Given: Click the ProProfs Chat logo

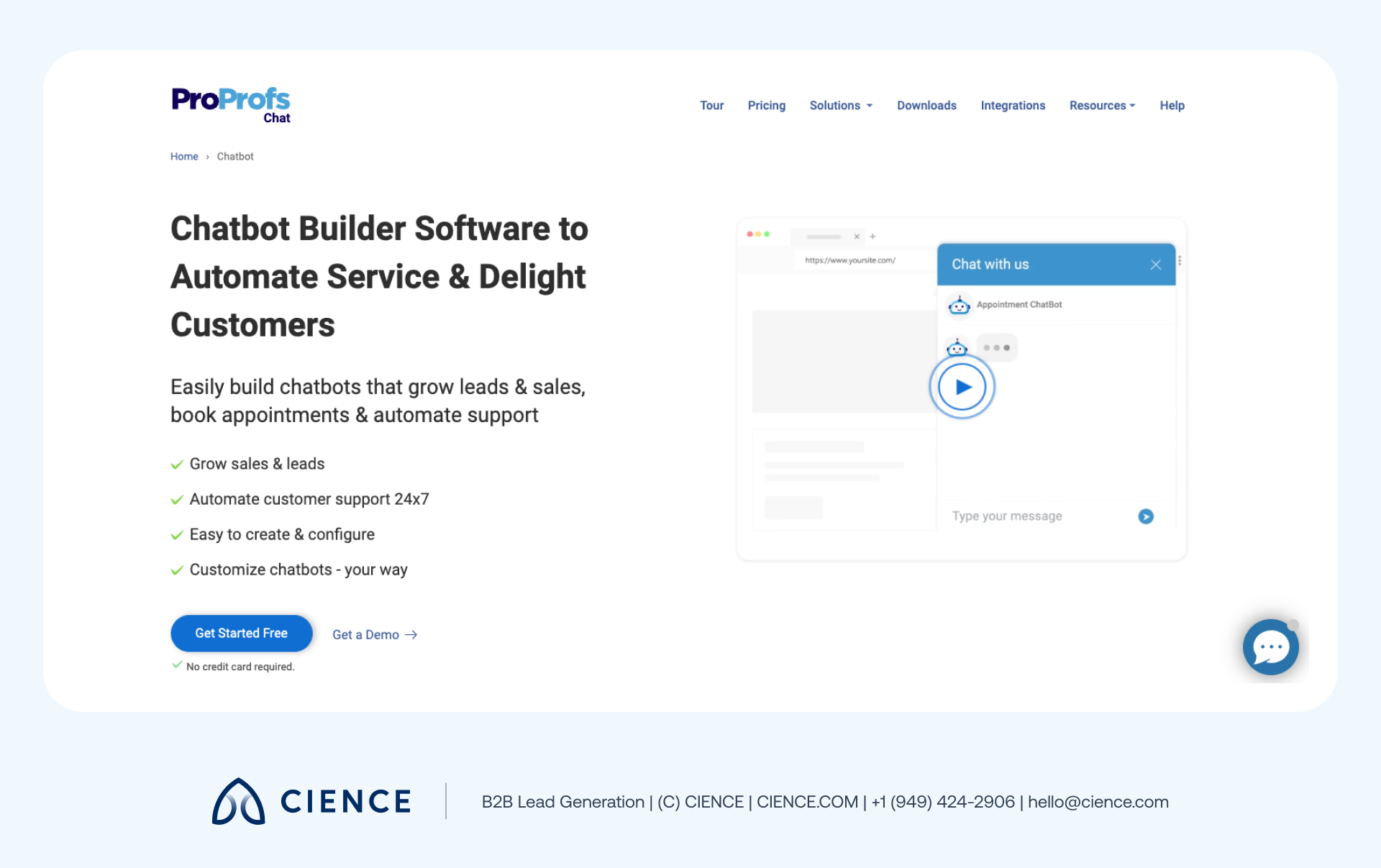Looking at the screenshot, I should pos(230,104).
